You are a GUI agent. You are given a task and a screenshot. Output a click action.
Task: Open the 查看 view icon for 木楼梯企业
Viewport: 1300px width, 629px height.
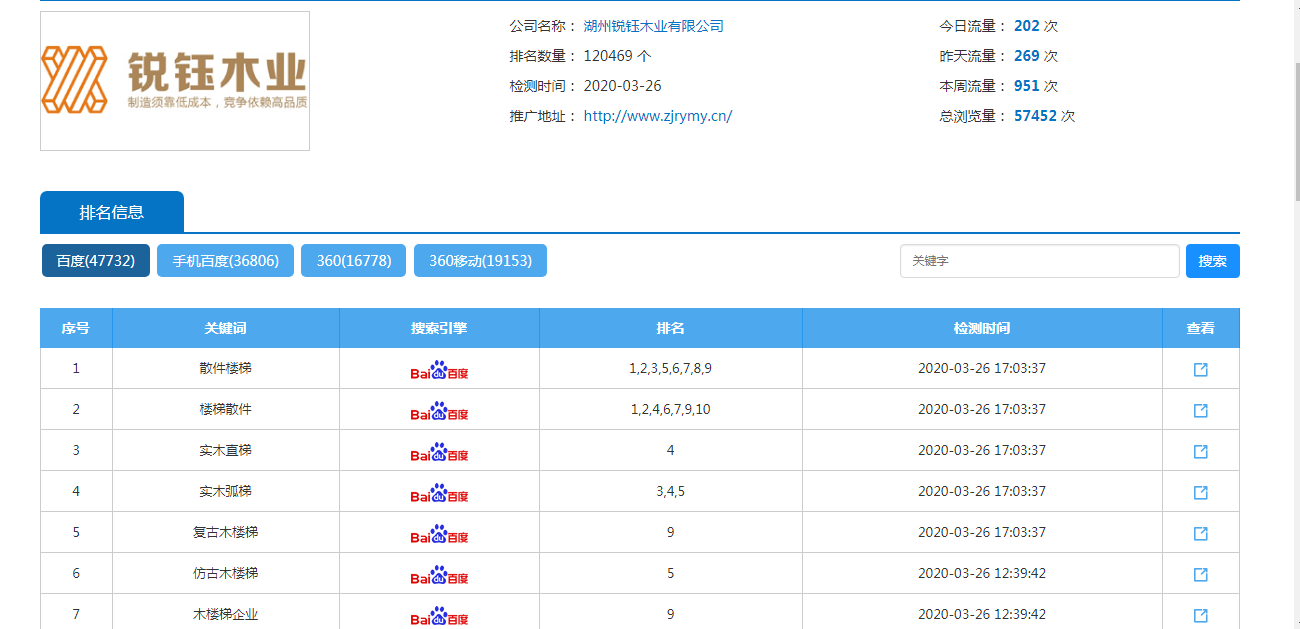pyautogui.click(x=1200, y=614)
